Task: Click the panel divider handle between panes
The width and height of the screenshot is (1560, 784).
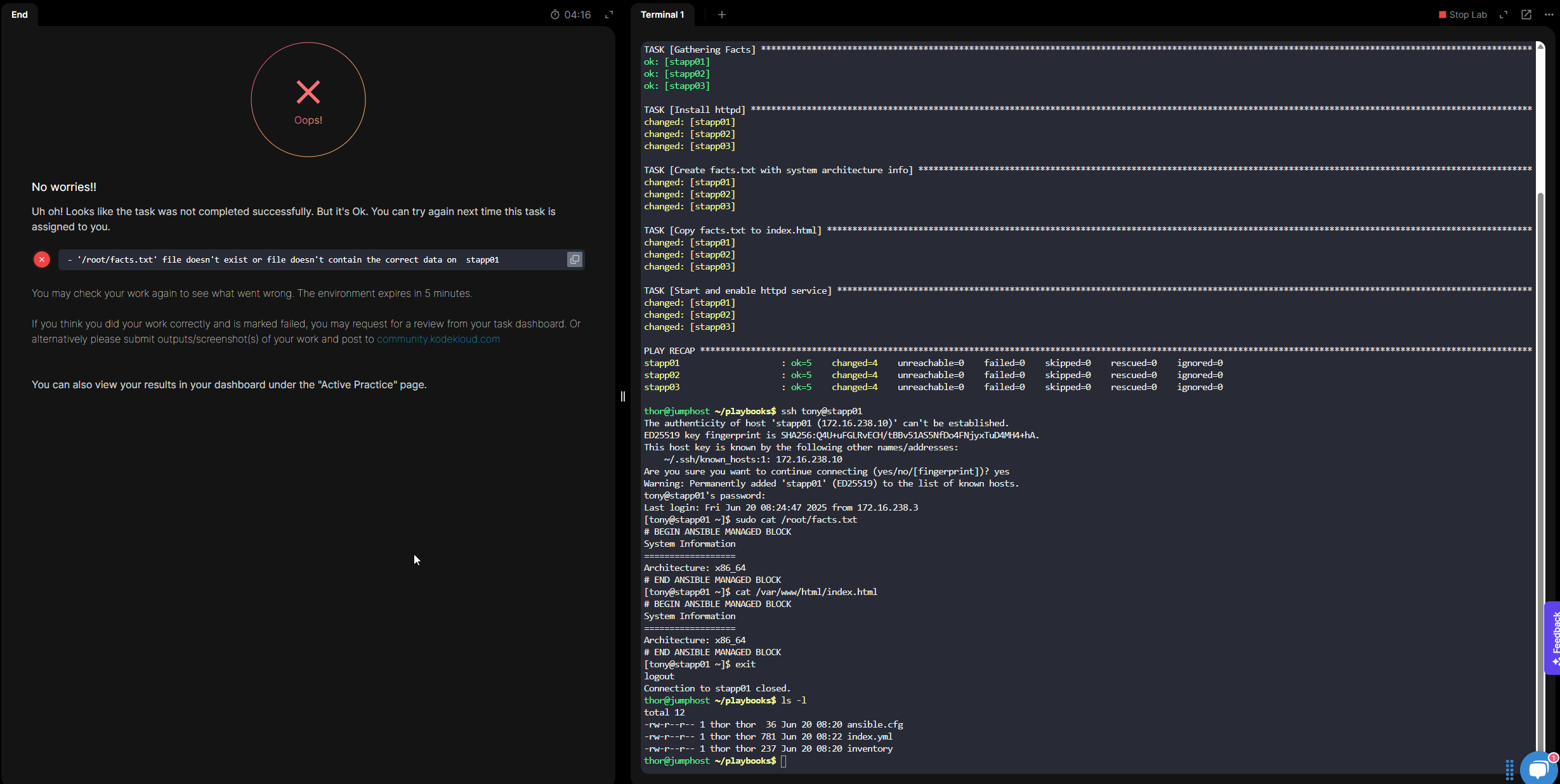Action: tap(623, 396)
